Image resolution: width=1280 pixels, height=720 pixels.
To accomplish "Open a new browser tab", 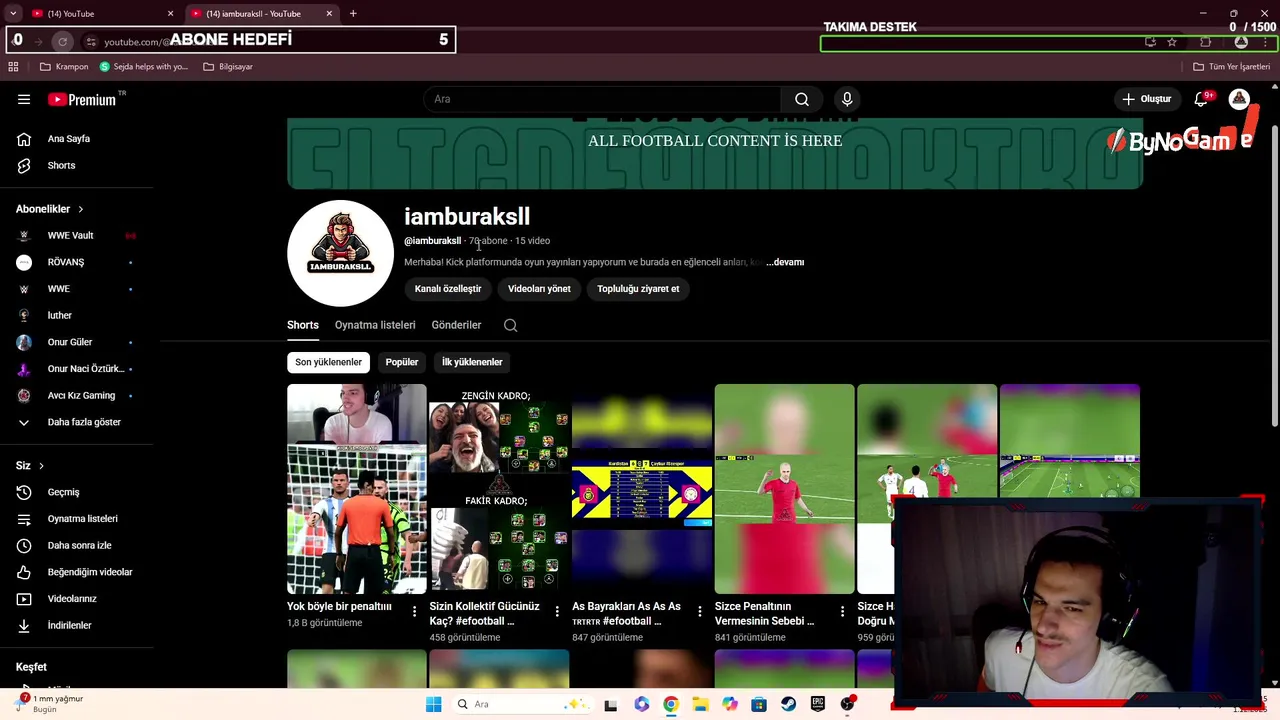I will coord(353,14).
